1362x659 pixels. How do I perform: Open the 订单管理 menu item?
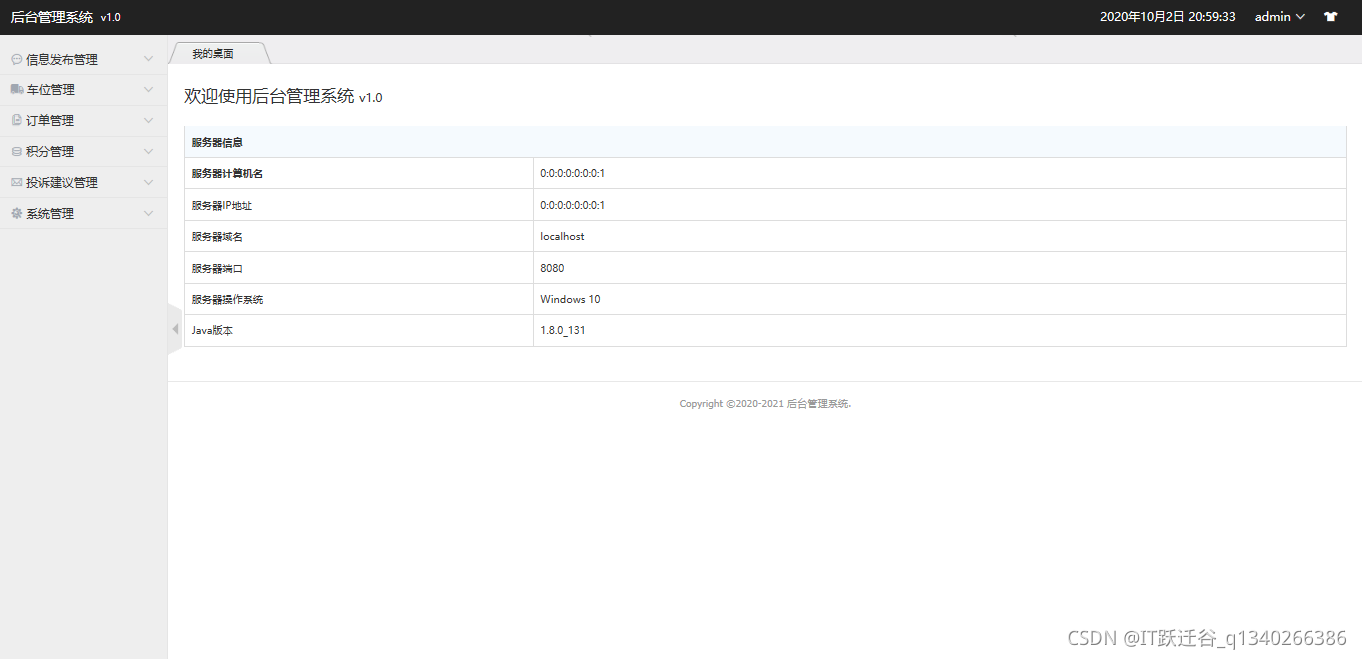point(84,121)
